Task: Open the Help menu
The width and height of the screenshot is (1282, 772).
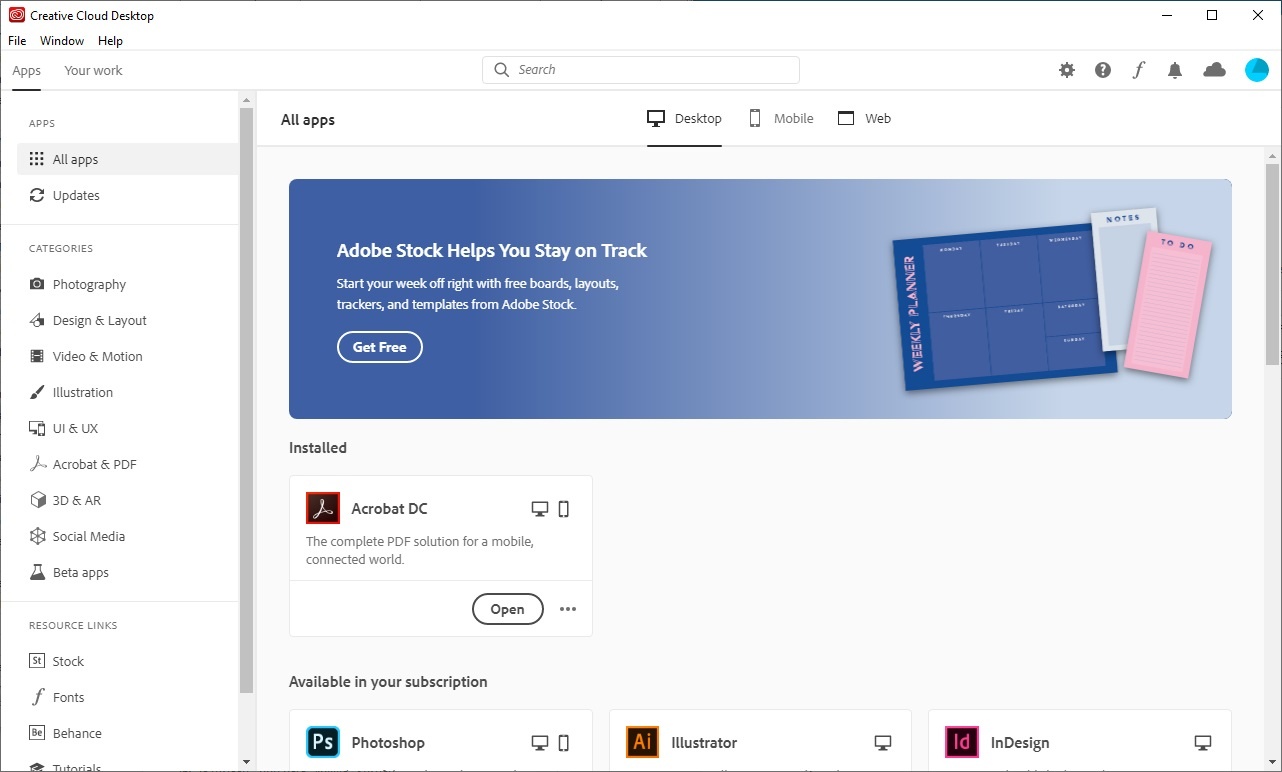Action: pyautogui.click(x=110, y=41)
